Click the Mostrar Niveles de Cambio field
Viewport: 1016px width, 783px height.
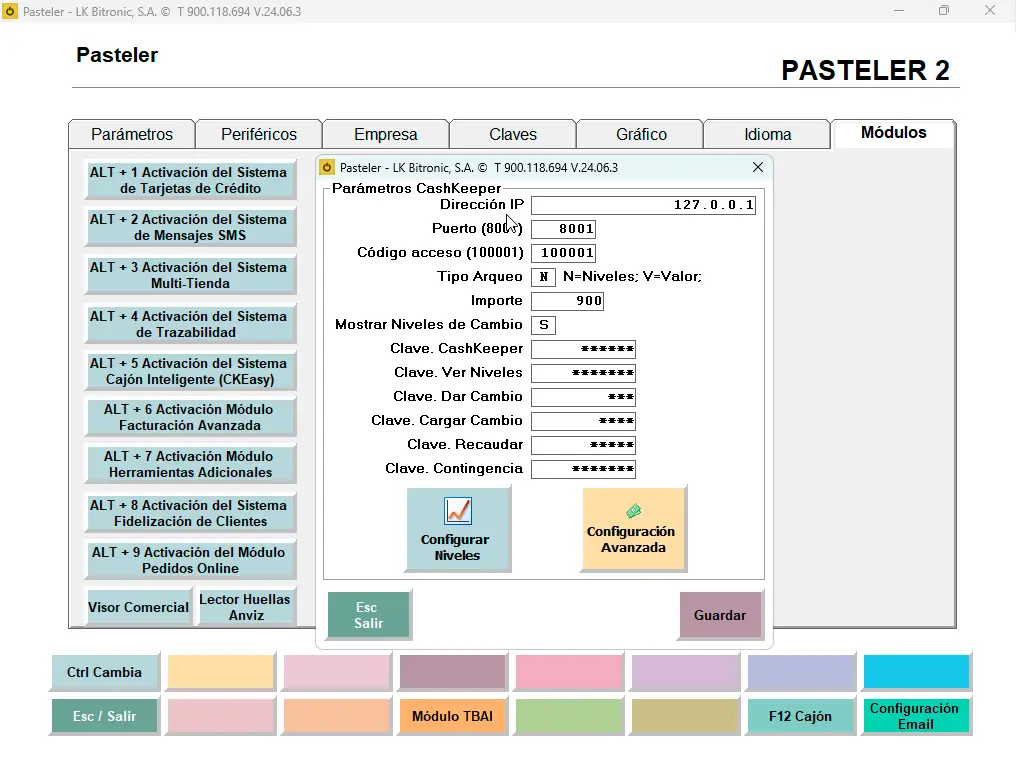[543, 325]
